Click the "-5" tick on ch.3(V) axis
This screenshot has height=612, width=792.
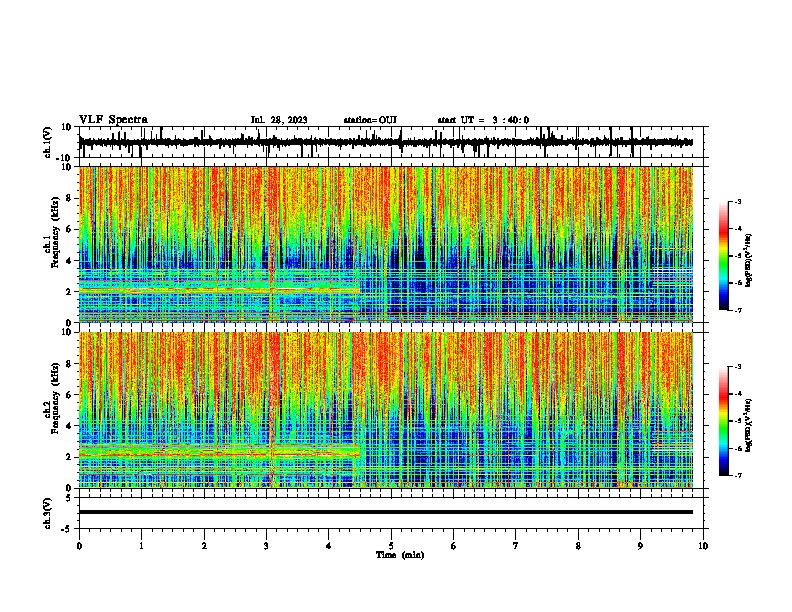67,529
